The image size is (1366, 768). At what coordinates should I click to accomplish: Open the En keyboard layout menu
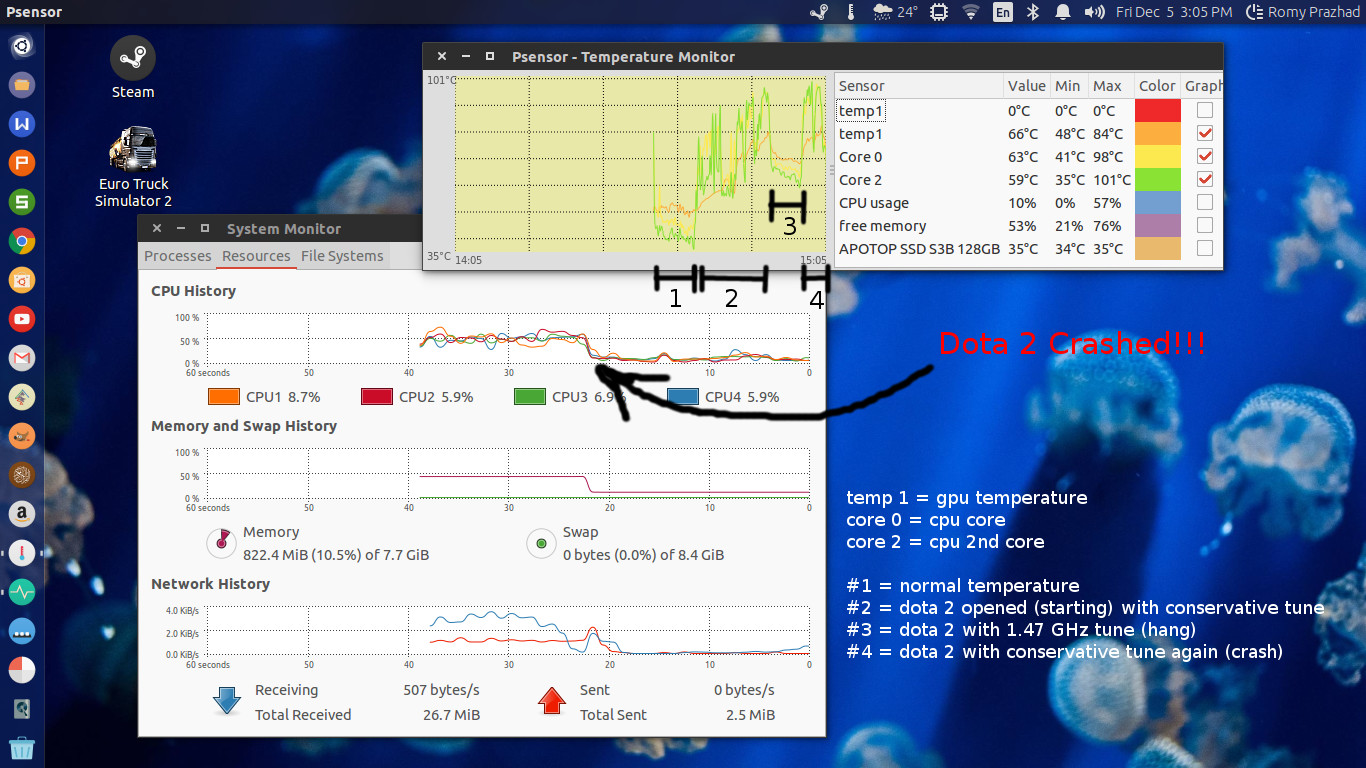(x=1002, y=12)
